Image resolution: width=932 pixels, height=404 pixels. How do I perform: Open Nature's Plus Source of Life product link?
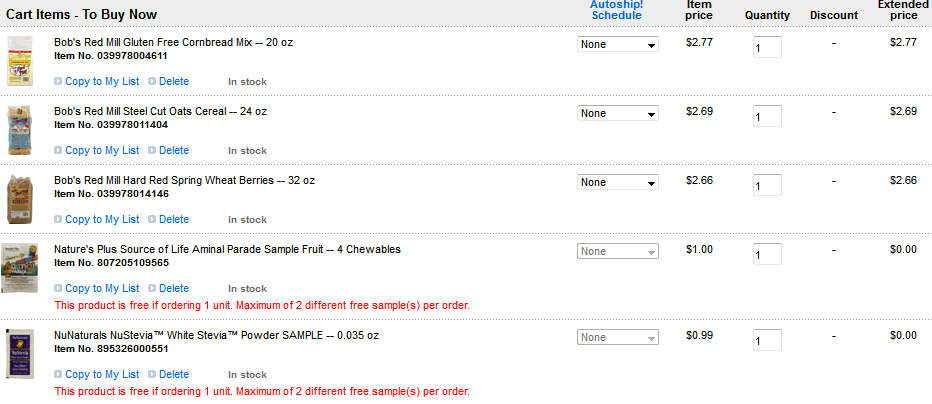coord(227,250)
